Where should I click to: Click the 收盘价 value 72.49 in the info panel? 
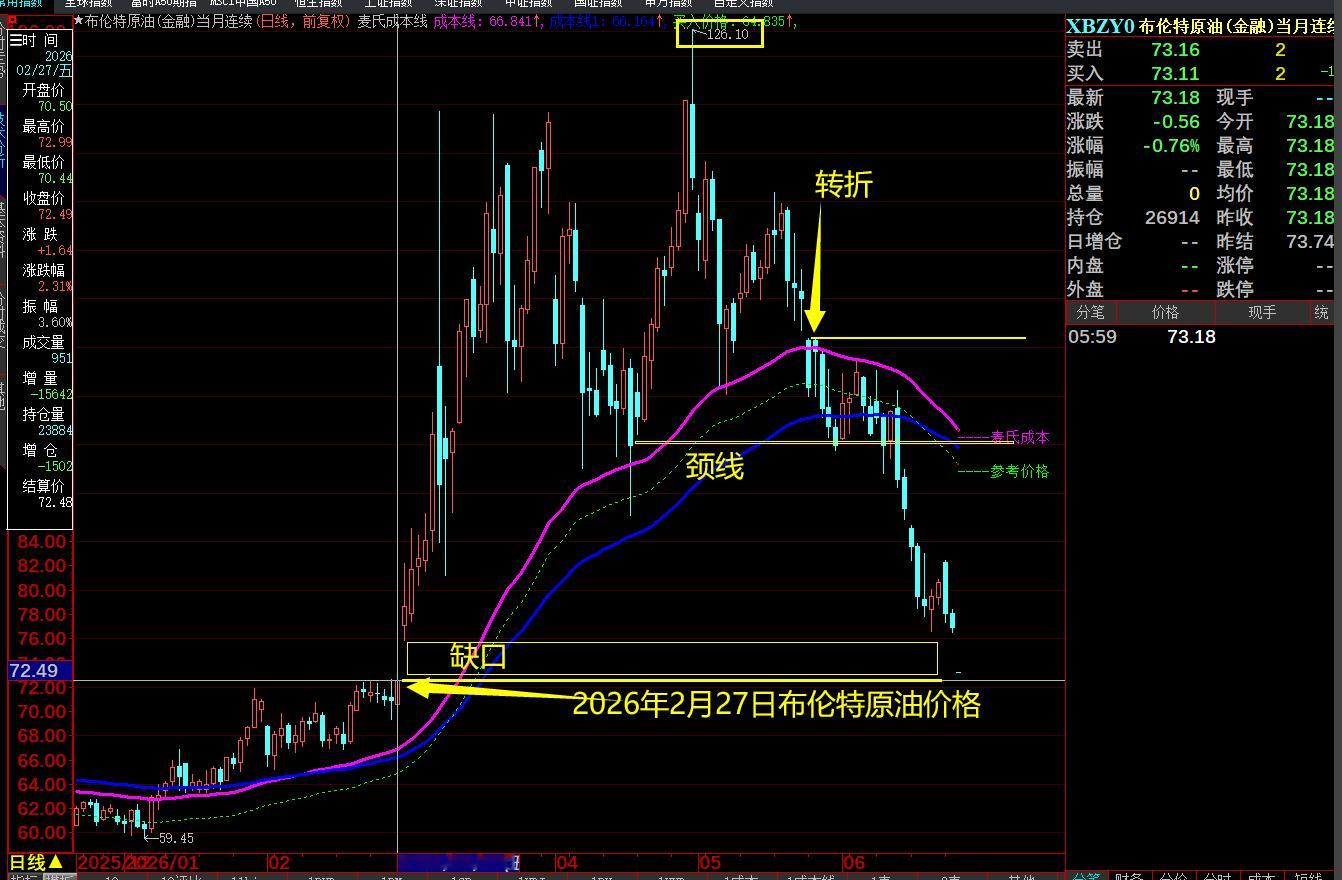coord(55,214)
